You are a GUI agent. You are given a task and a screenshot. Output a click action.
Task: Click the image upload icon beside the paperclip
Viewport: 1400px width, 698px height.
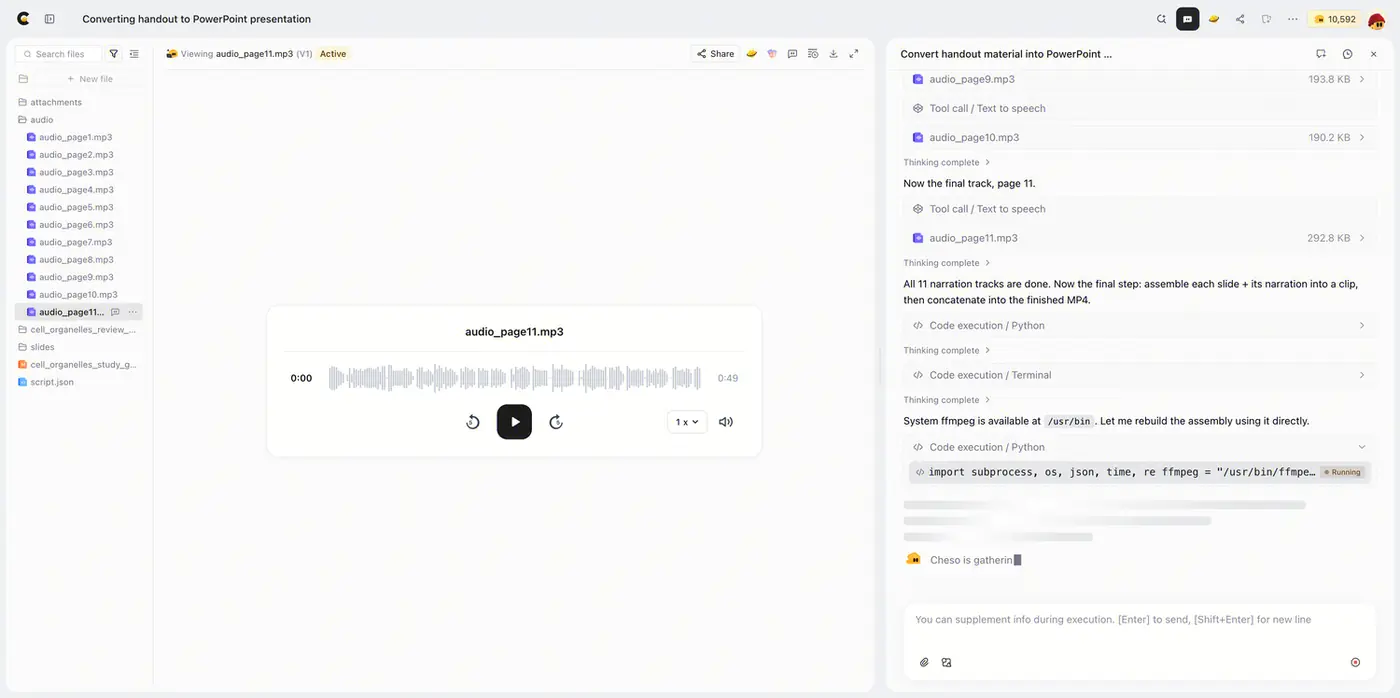click(x=946, y=662)
